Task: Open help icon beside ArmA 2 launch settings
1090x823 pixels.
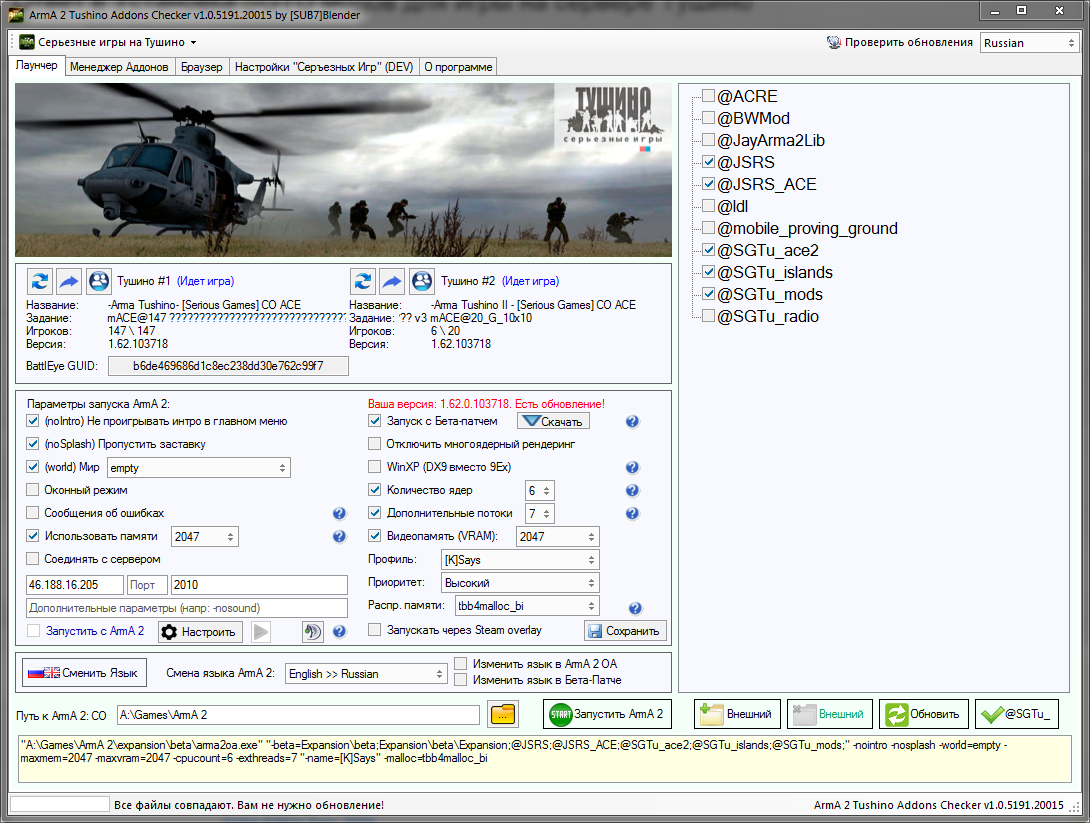Action: [339, 631]
